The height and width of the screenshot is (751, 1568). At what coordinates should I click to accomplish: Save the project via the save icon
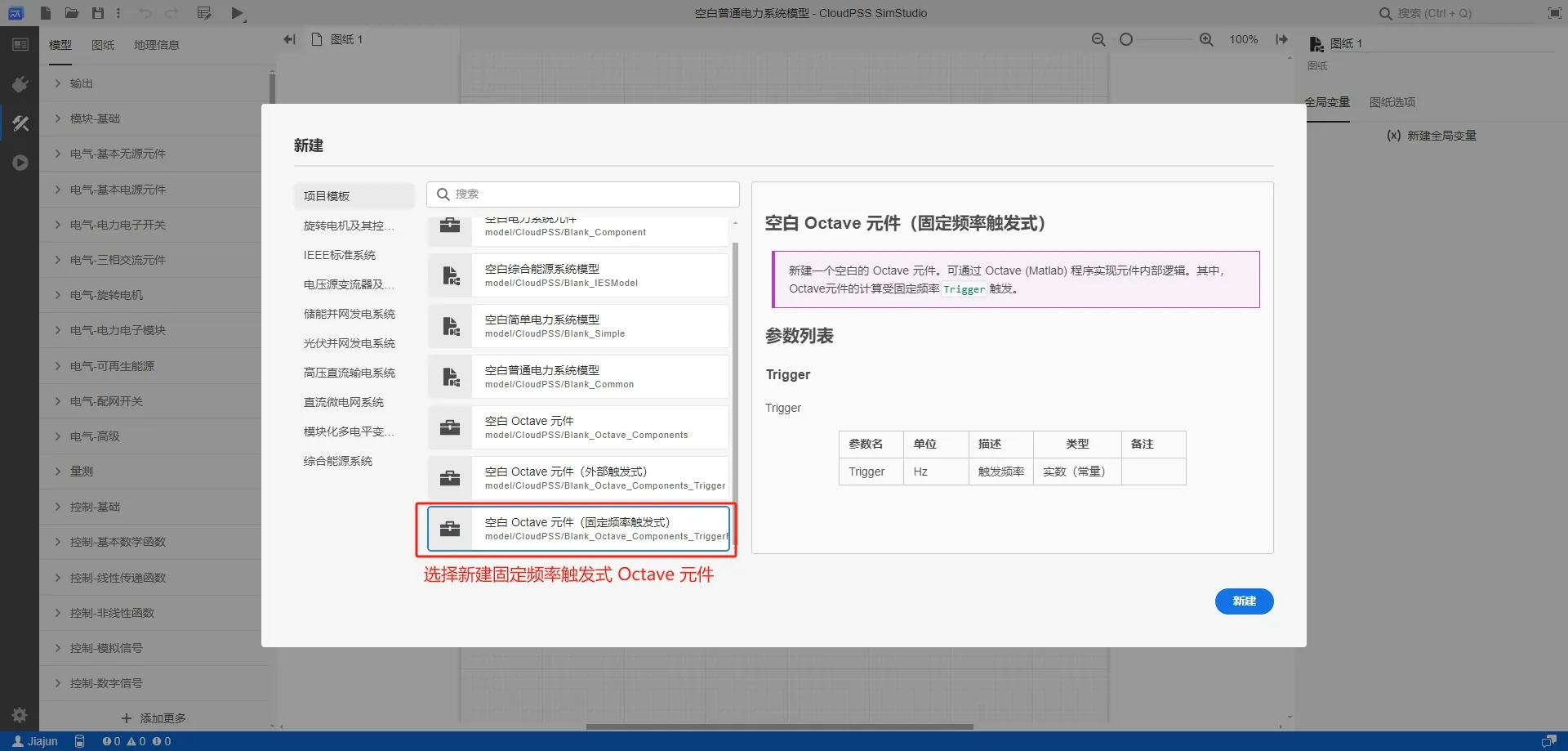97,12
